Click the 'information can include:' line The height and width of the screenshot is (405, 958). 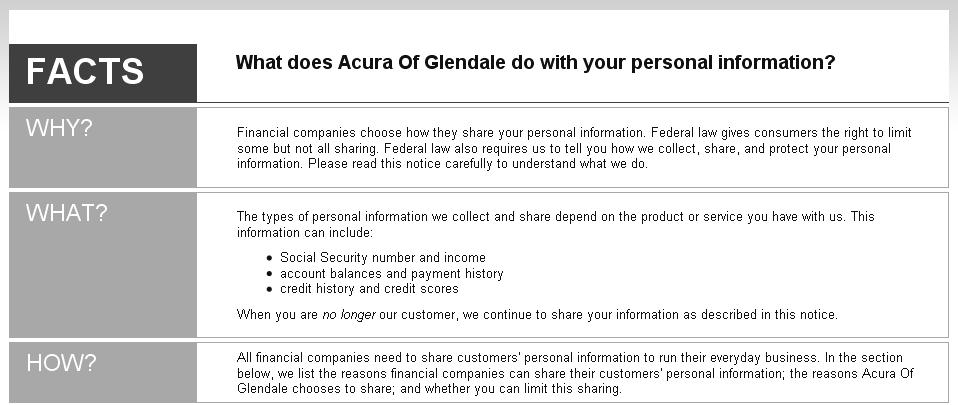pyautogui.click(x=304, y=233)
